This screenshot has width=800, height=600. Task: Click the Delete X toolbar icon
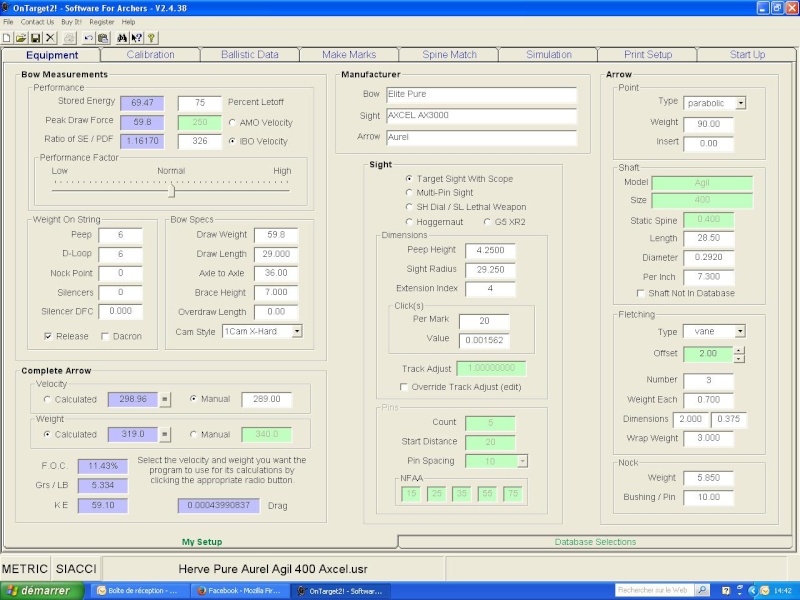(x=50, y=38)
